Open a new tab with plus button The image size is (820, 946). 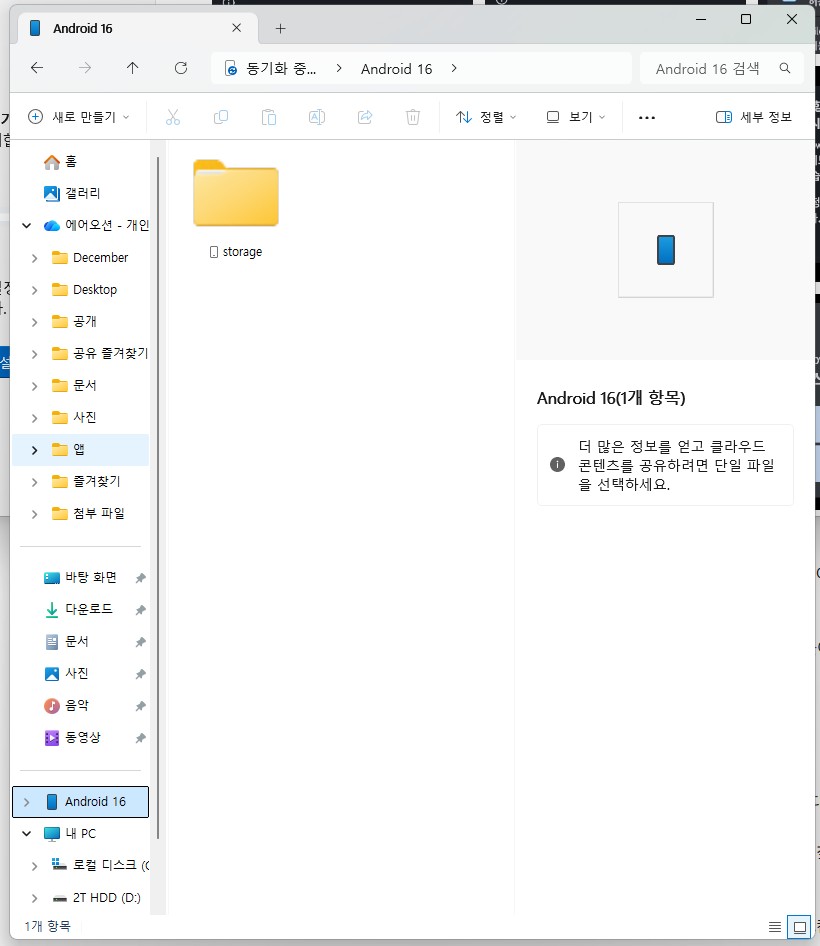(x=281, y=28)
